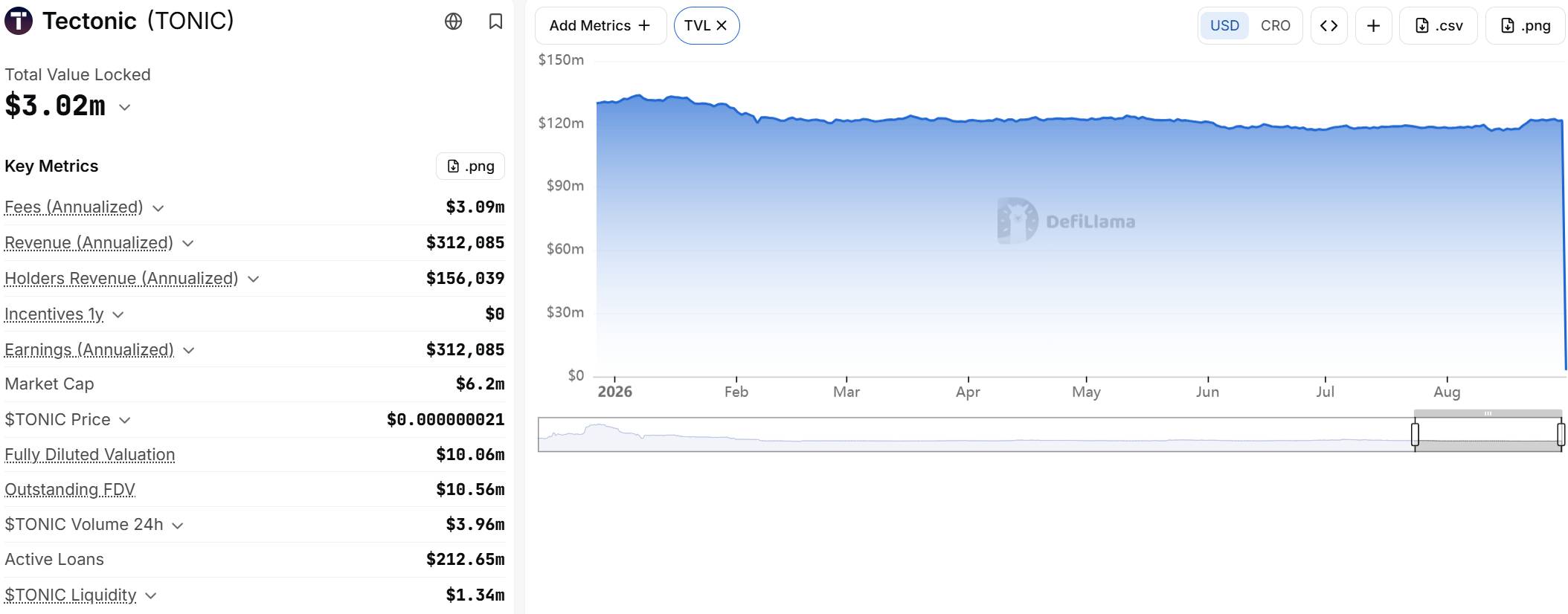Click the $TONIC Liquidity value $1.34m
1568x614 pixels.
[x=475, y=595]
